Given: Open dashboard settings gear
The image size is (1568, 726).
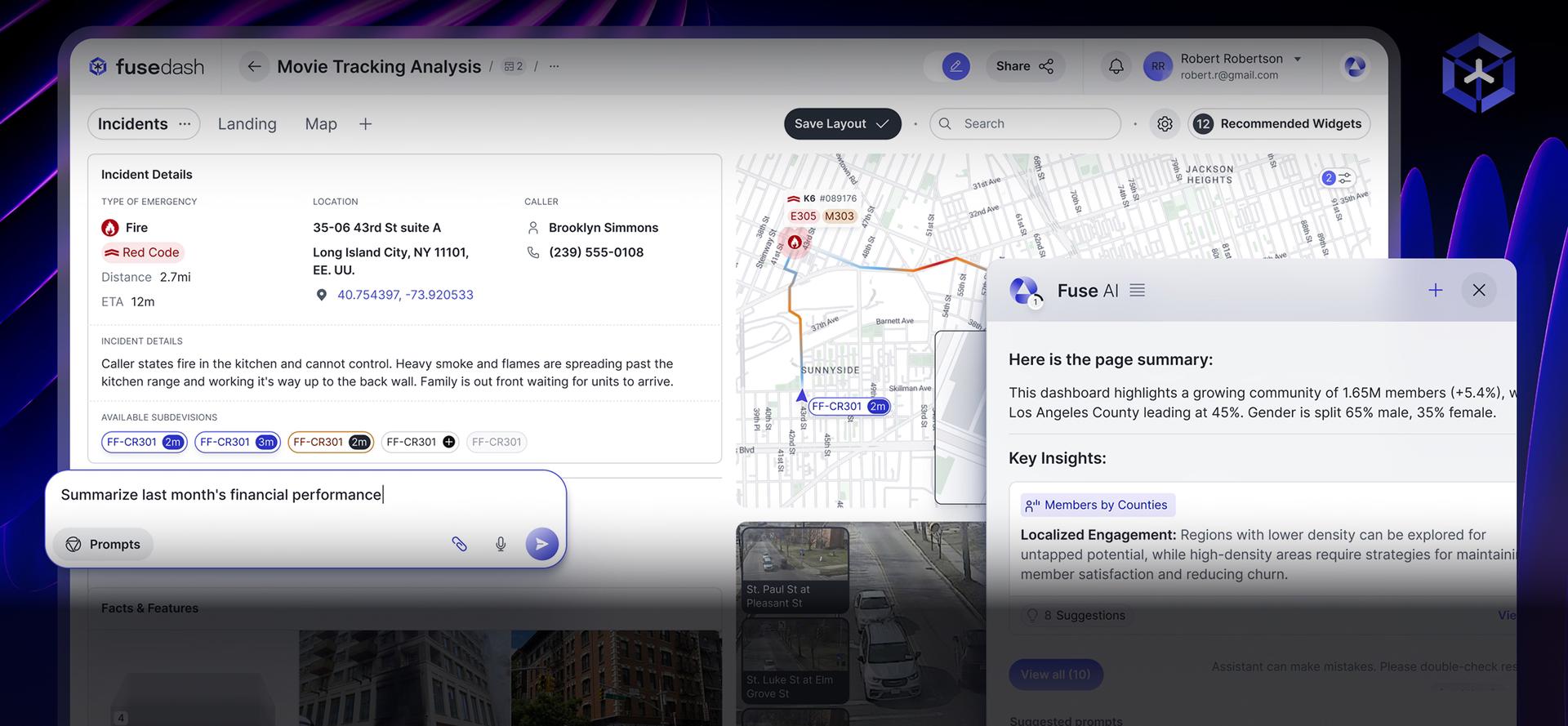Looking at the screenshot, I should 1165,123.
